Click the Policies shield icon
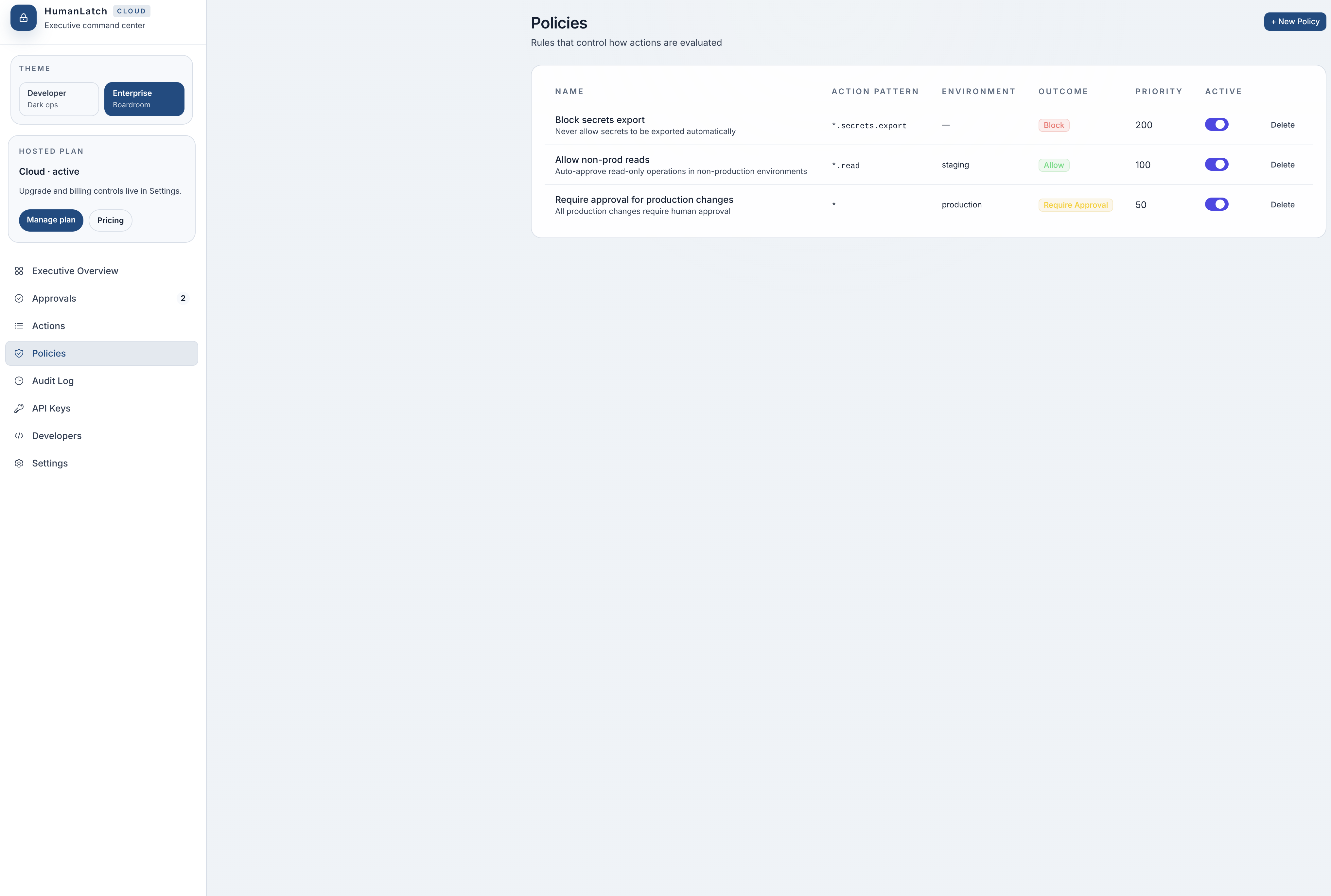The width and height of the screenshot is (1331, 896). click(x=19, y=353)
